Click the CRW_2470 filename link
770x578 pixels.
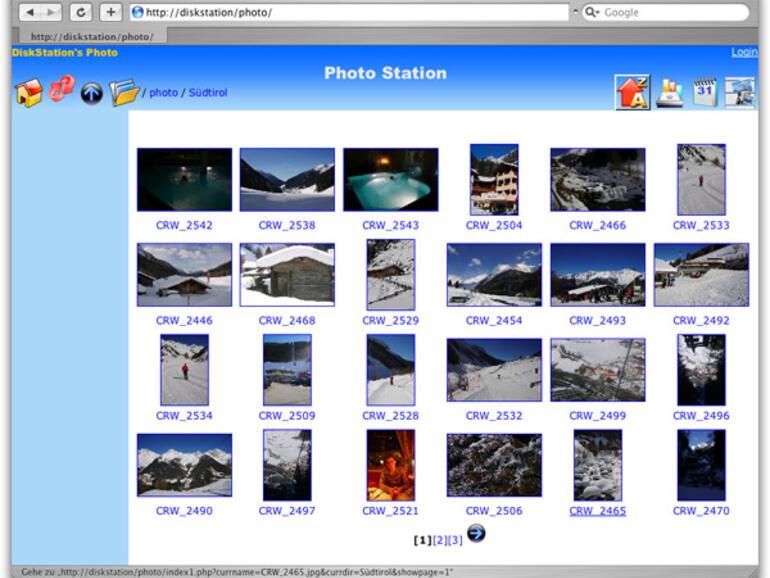[x=701, y=511]
